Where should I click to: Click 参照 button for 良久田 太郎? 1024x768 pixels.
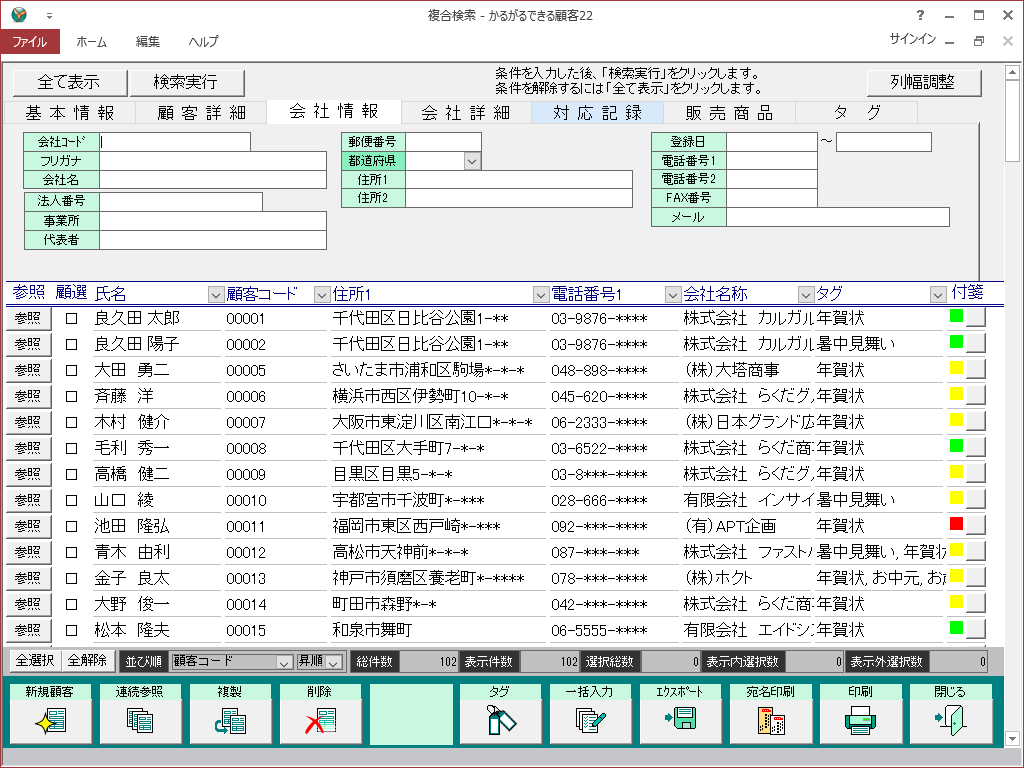[28, 318]
